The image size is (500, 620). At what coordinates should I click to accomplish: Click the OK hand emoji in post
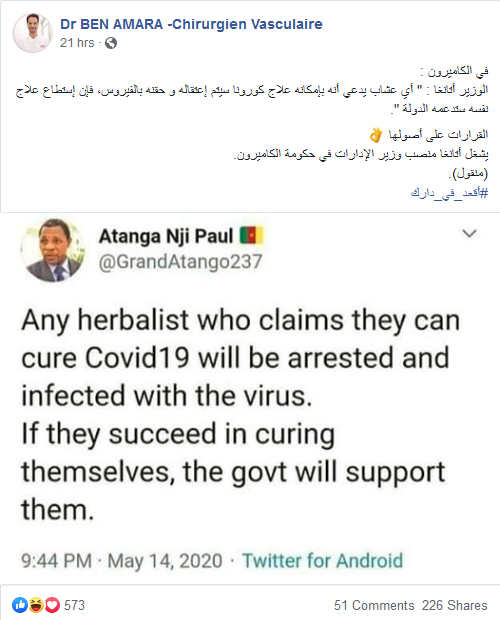[x=375, y=135]
